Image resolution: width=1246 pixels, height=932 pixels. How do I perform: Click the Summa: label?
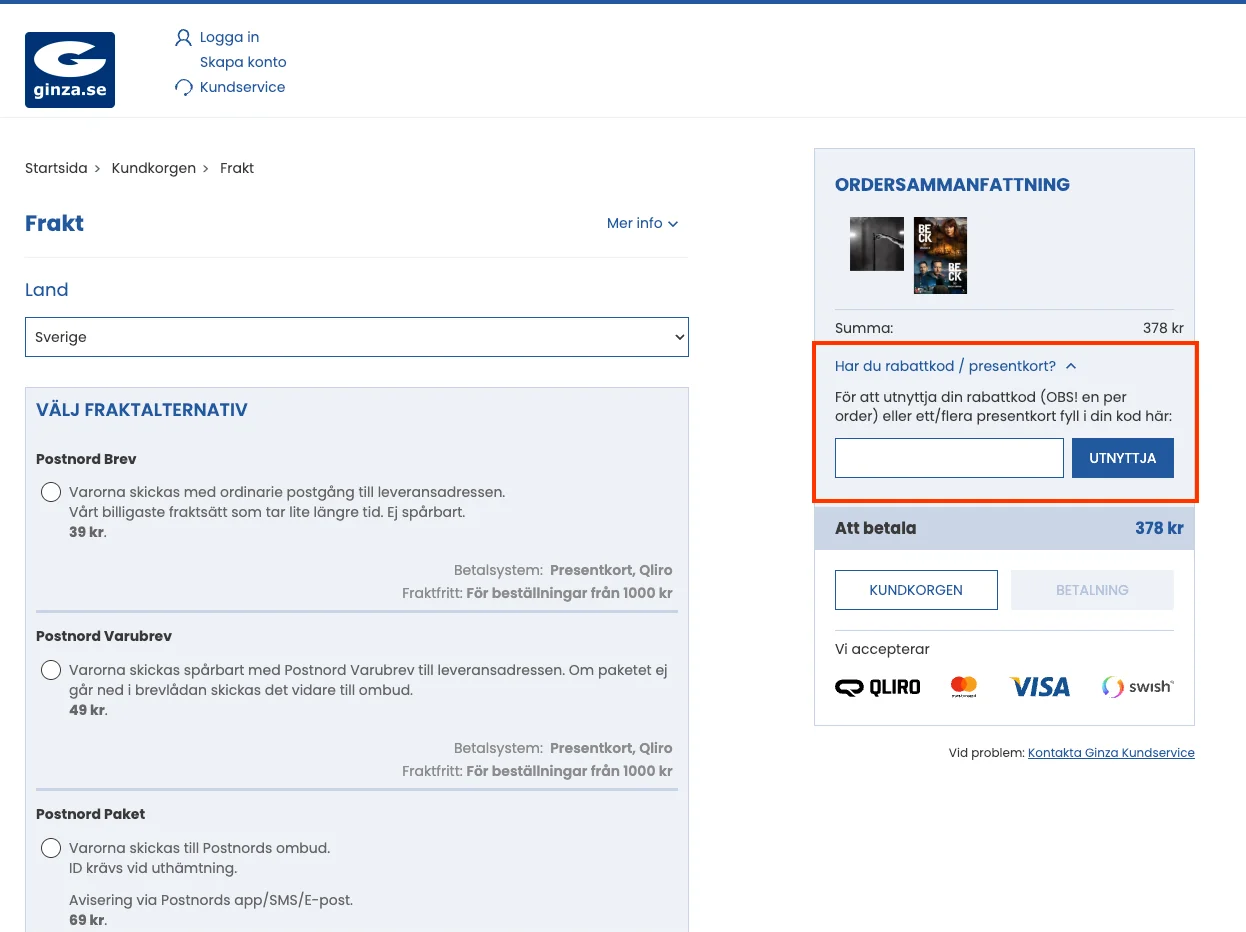tap(864, 328)
